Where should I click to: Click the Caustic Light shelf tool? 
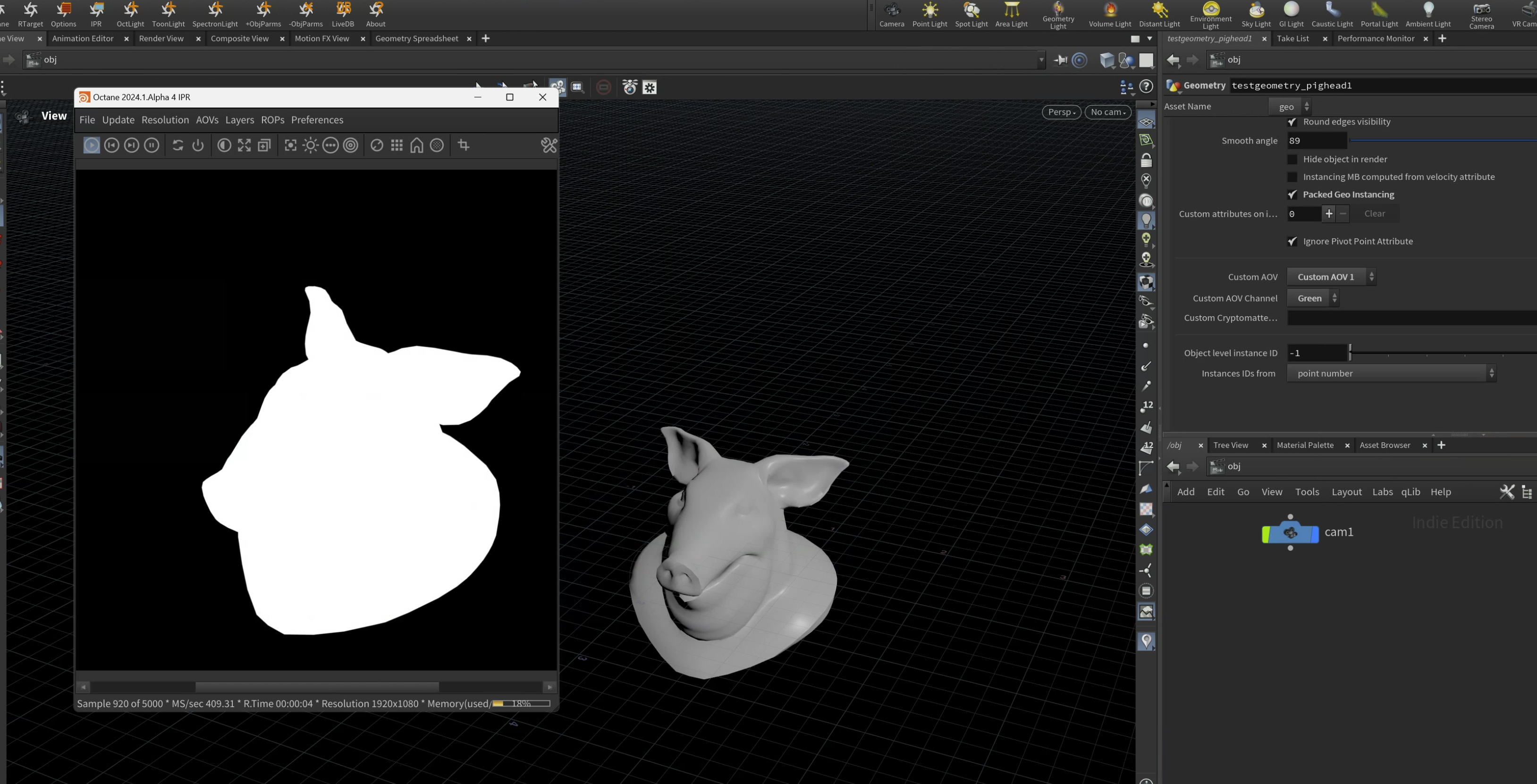[x=1332, y=14]
